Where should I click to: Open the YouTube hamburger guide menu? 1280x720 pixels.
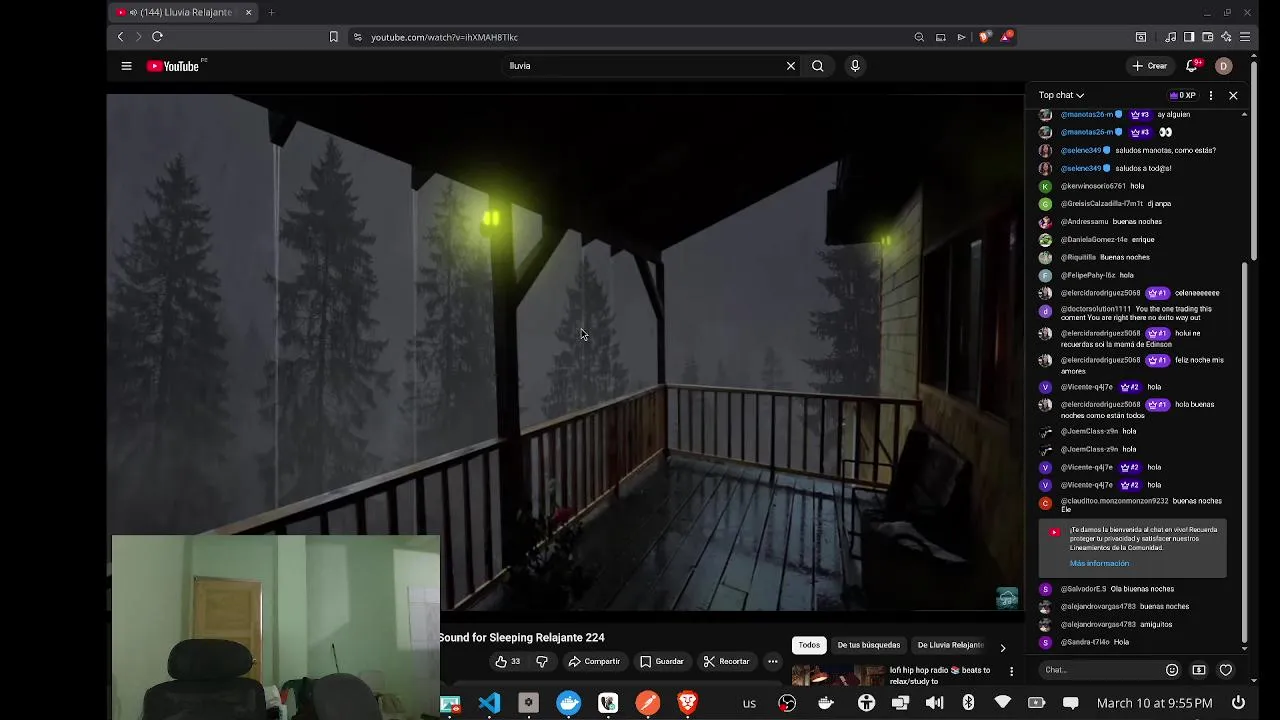point(126,66)
